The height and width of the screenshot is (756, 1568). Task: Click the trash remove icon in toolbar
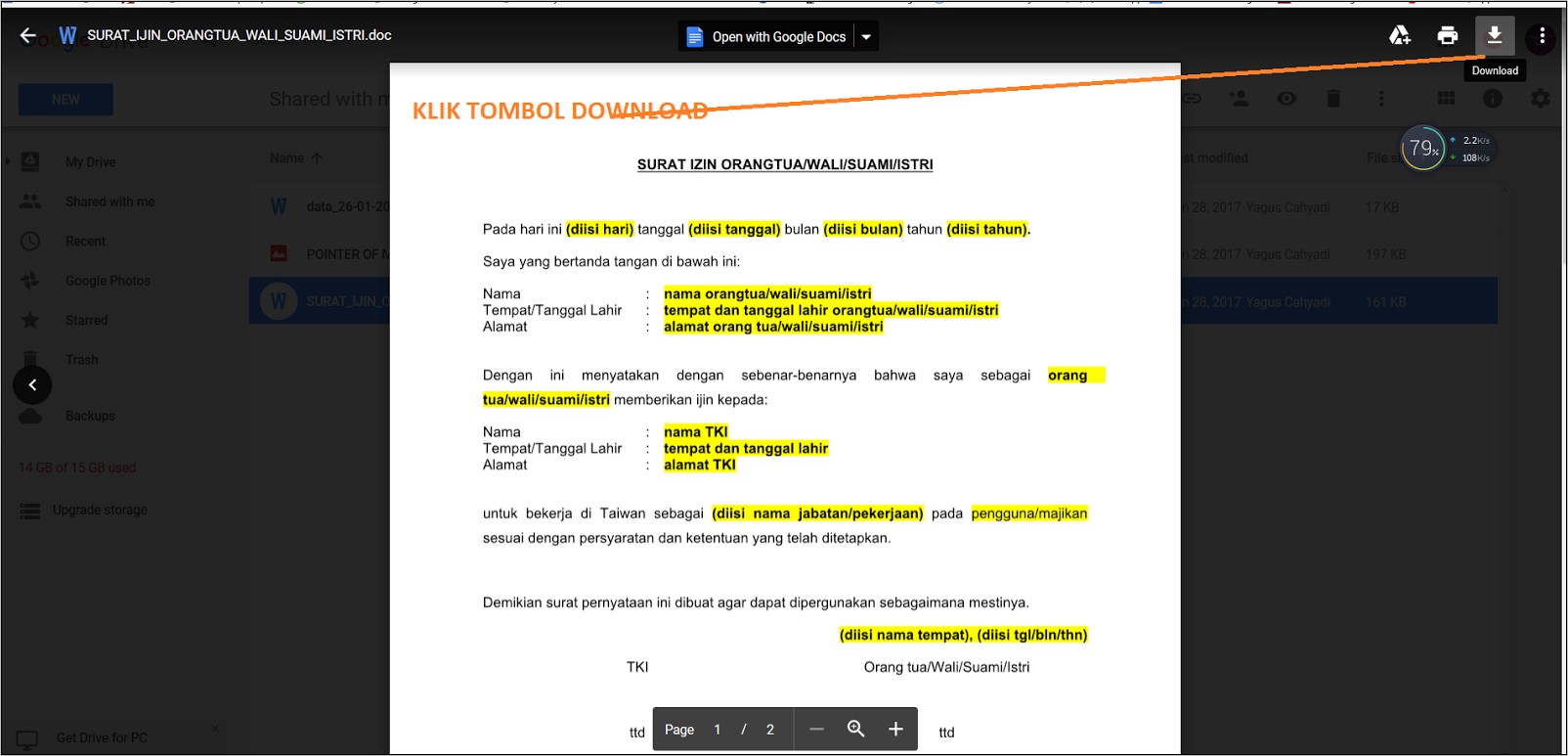[1333, 99]
